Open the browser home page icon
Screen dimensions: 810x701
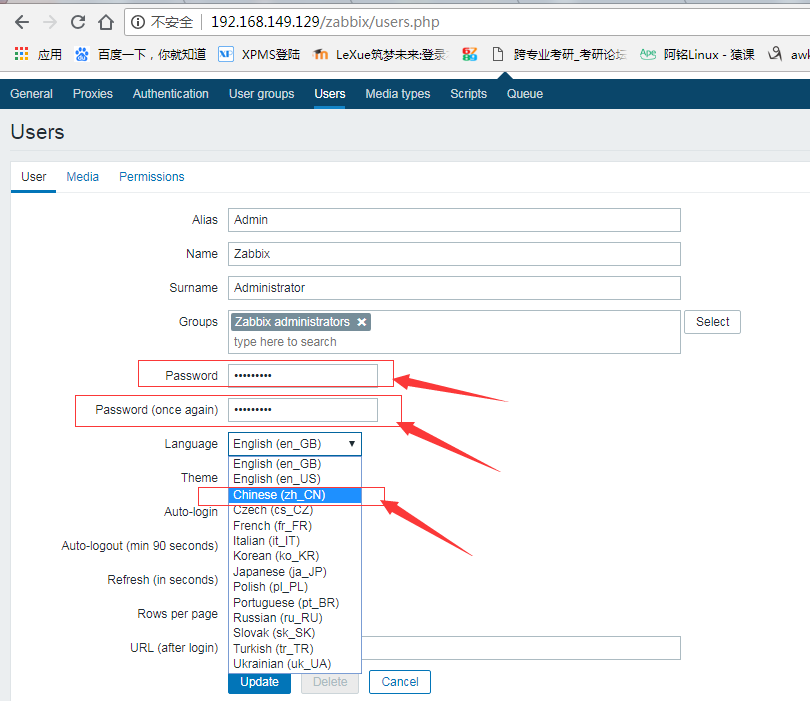coord(106,22)
